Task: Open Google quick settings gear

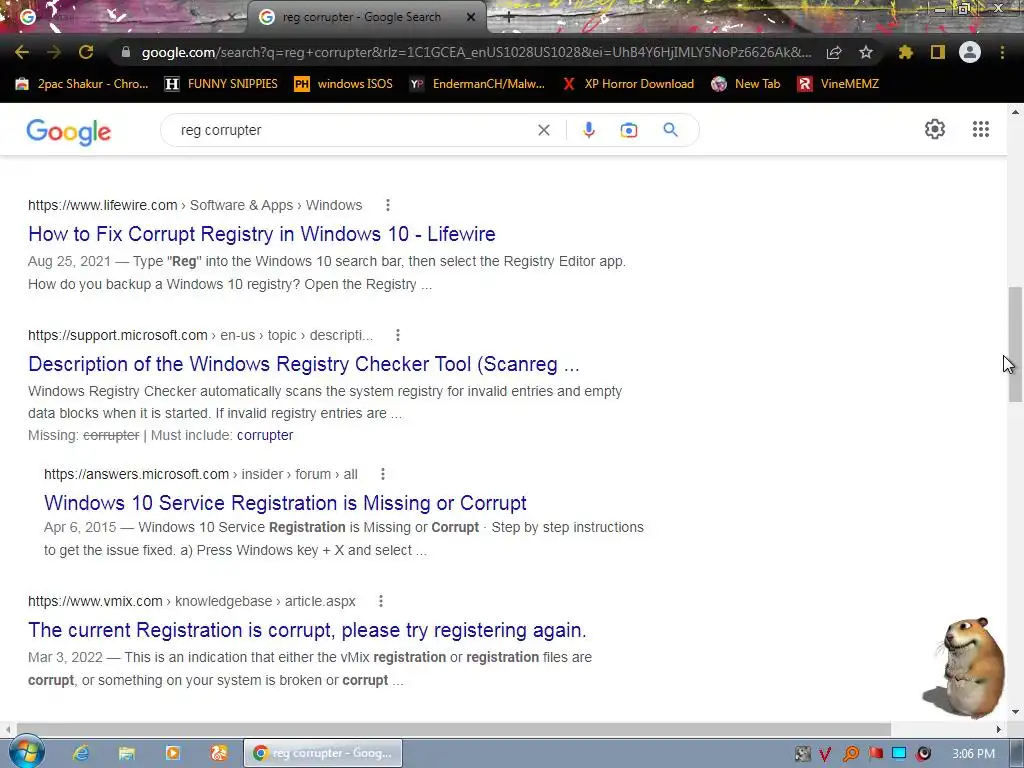Action: click(x=935, y=129)
